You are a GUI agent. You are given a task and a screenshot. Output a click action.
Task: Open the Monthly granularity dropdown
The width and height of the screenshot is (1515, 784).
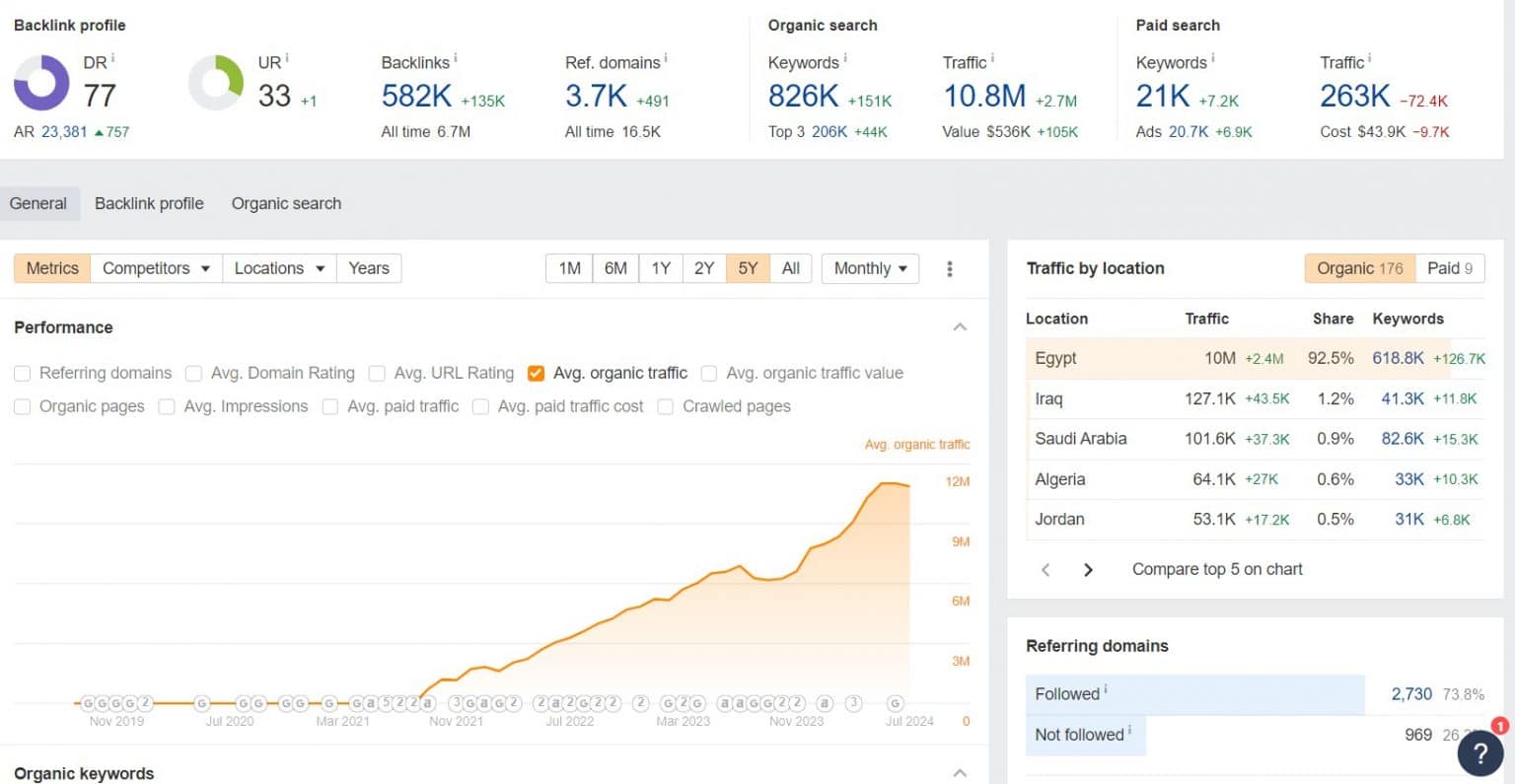869,268
